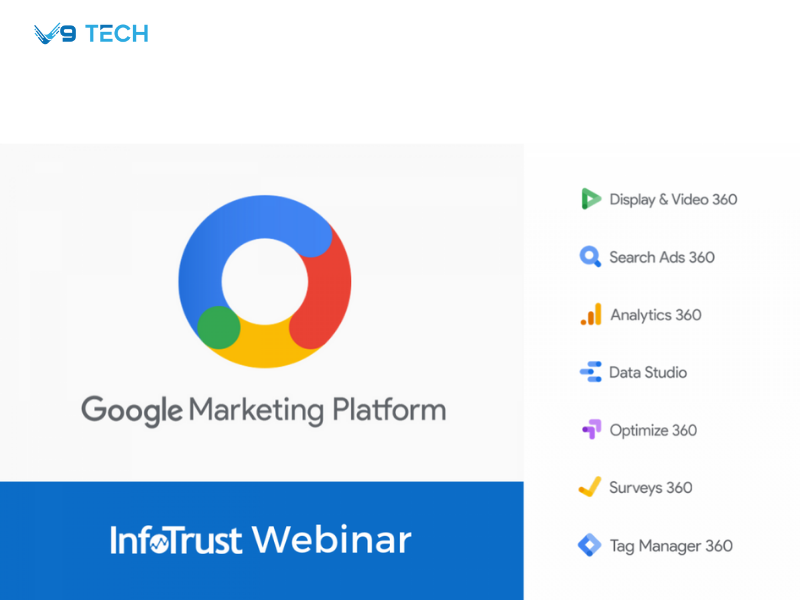Select the Surveys 360 checkmark icon
Viewport: 800px width, 600px height.
[591, 487]
